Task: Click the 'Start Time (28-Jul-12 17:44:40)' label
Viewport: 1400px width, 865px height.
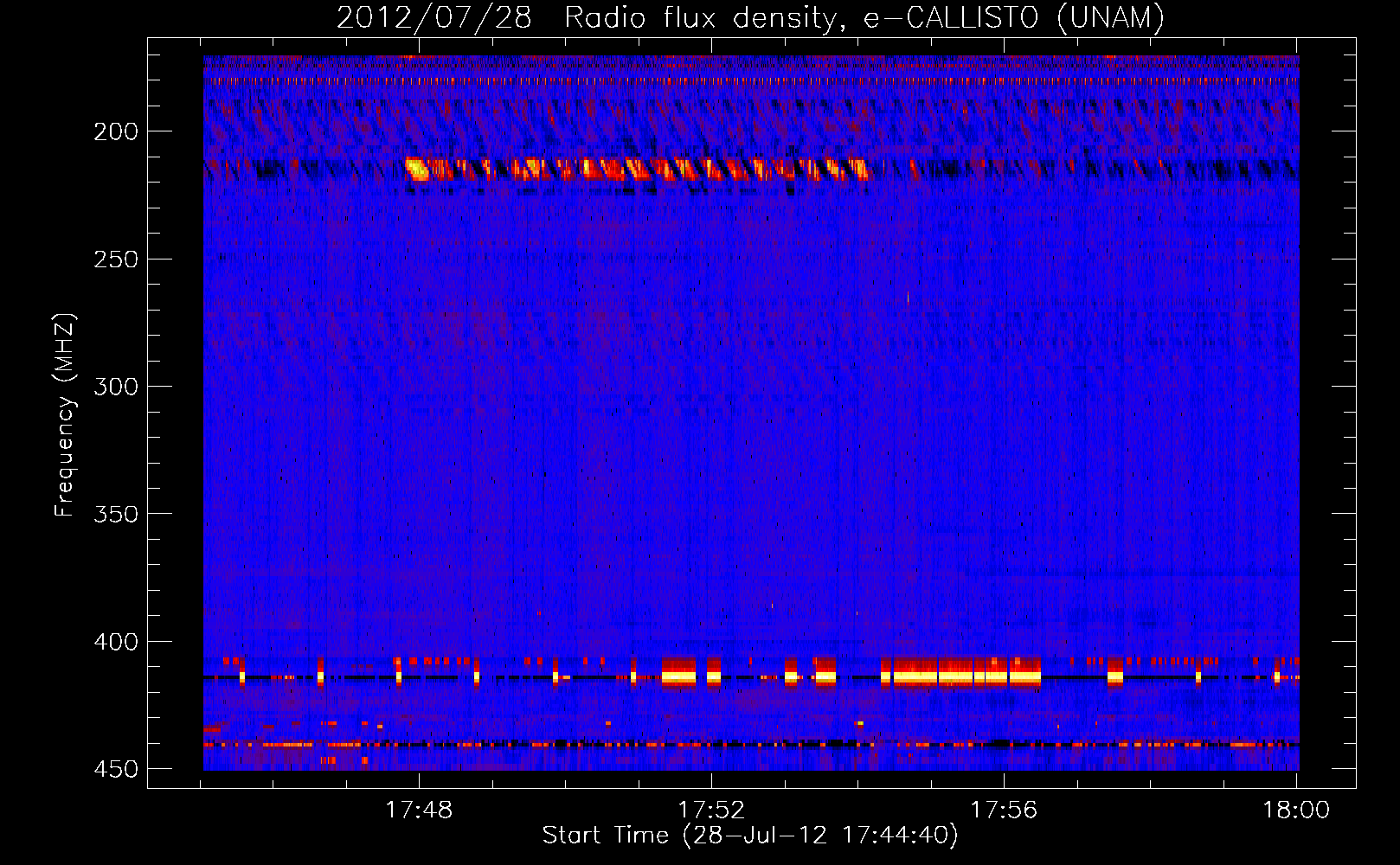Action: (750, 836)
